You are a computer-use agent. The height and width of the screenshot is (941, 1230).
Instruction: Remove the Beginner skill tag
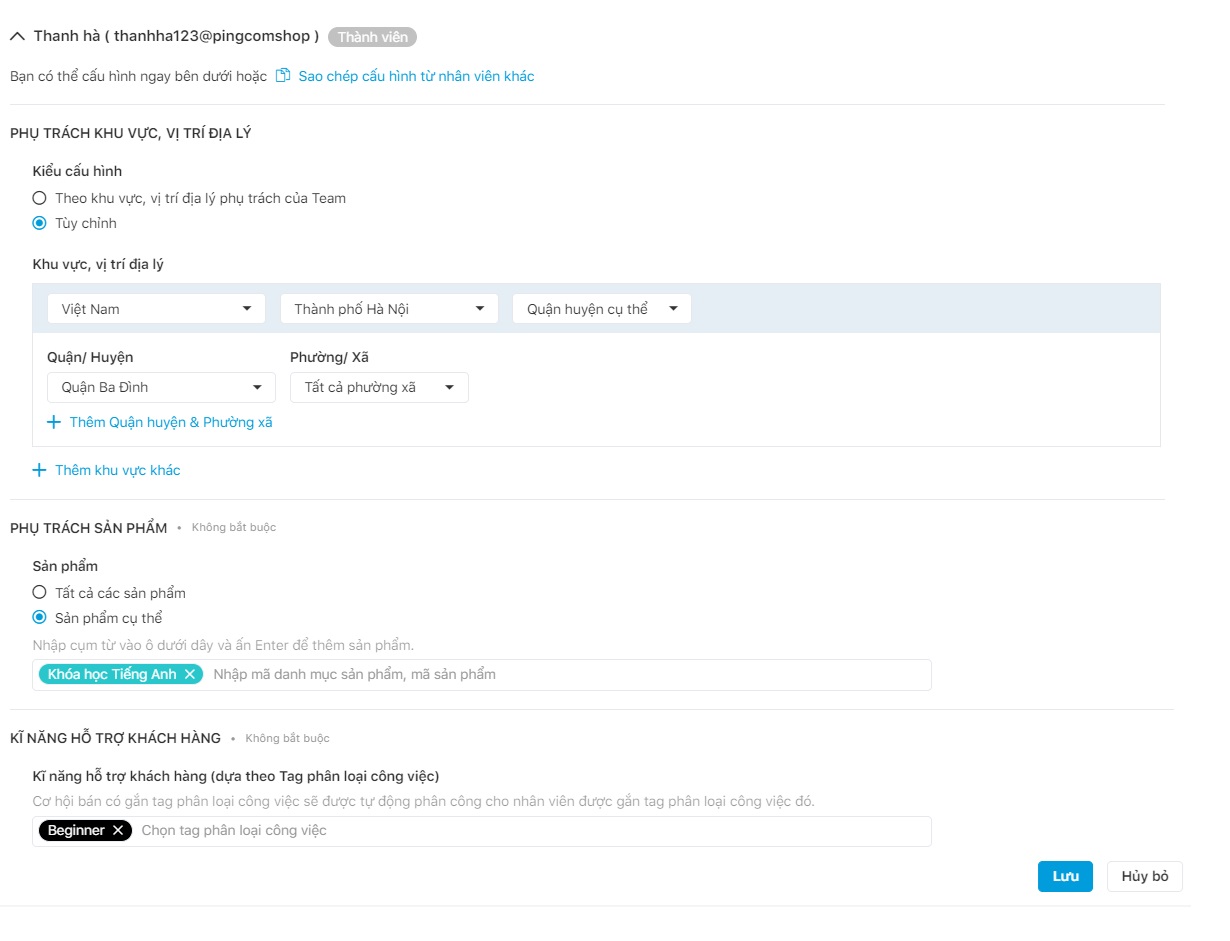[118, 830]
